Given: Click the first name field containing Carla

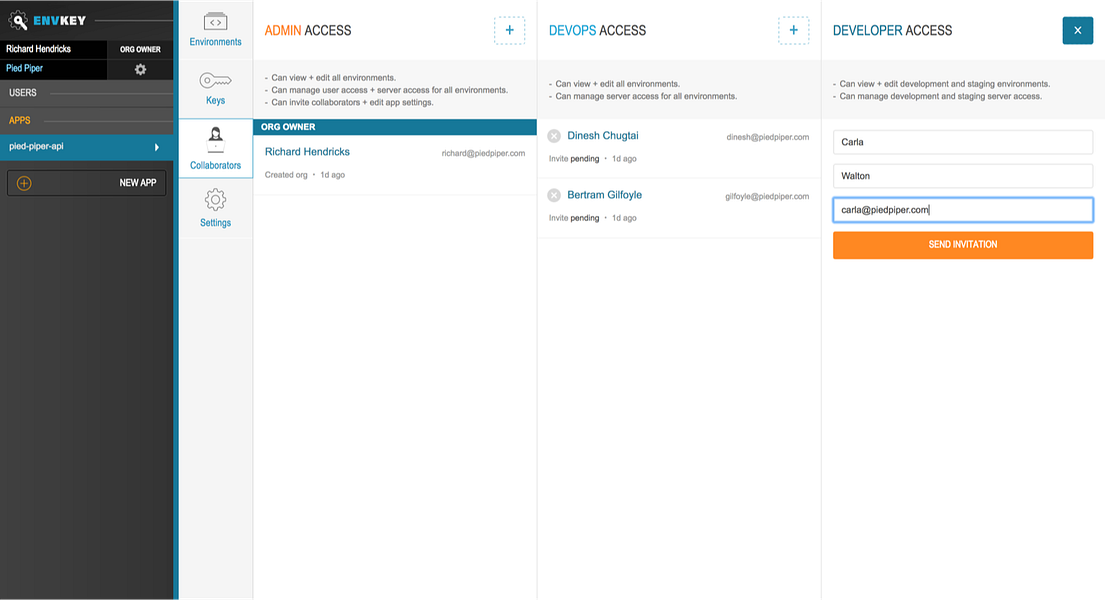Looking at the screenshot, I should (963, 142).
